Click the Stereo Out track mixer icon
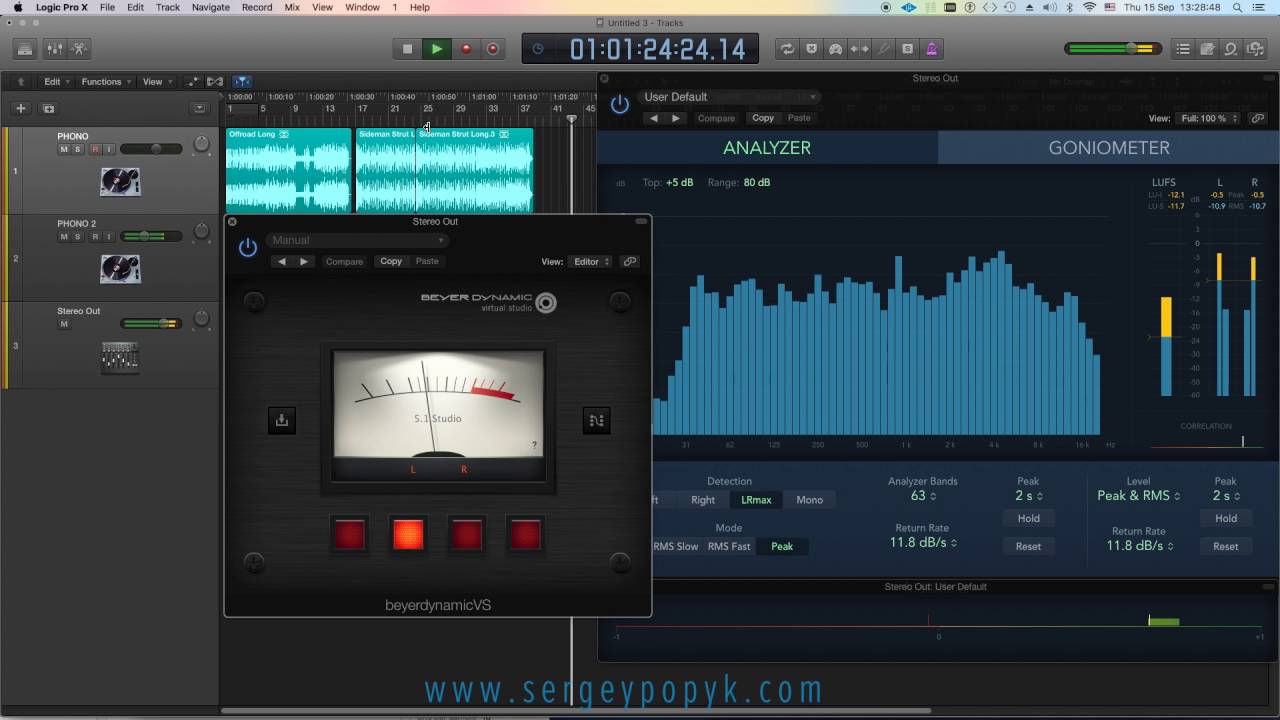1280x720 pixels. click(120, 357)
